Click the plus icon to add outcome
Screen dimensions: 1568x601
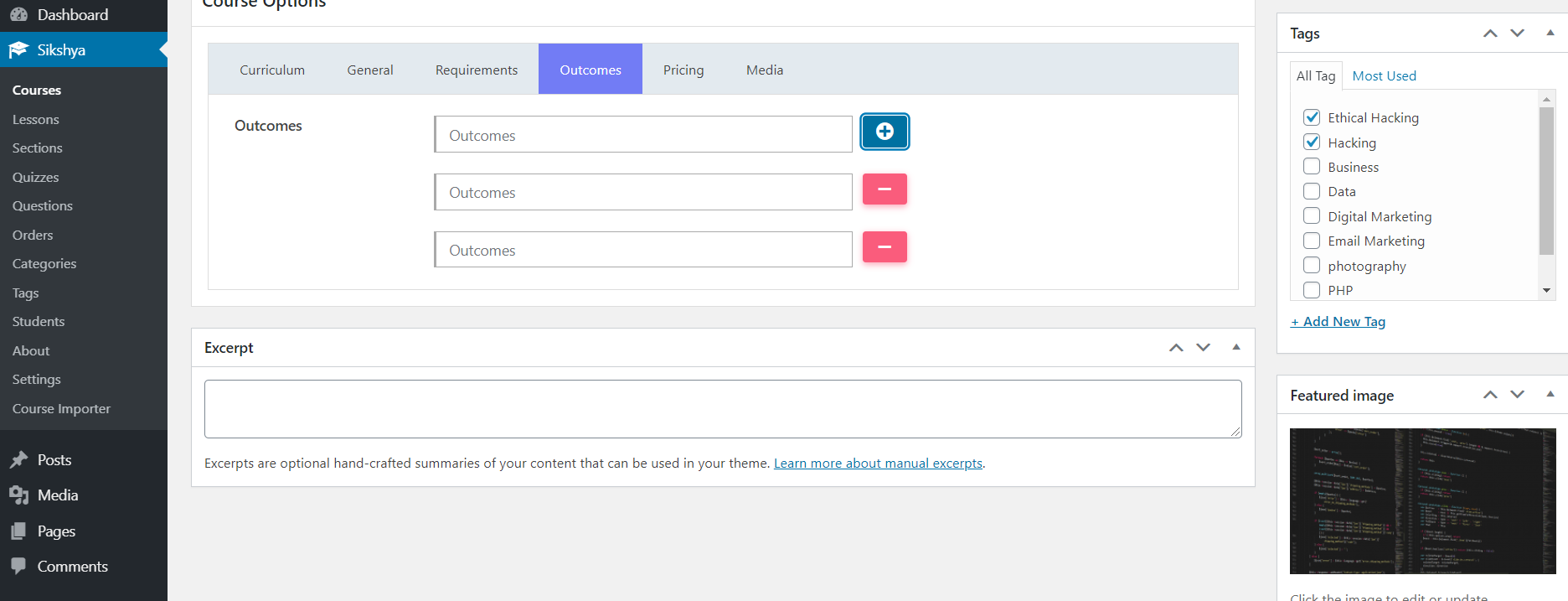point(885,132)
